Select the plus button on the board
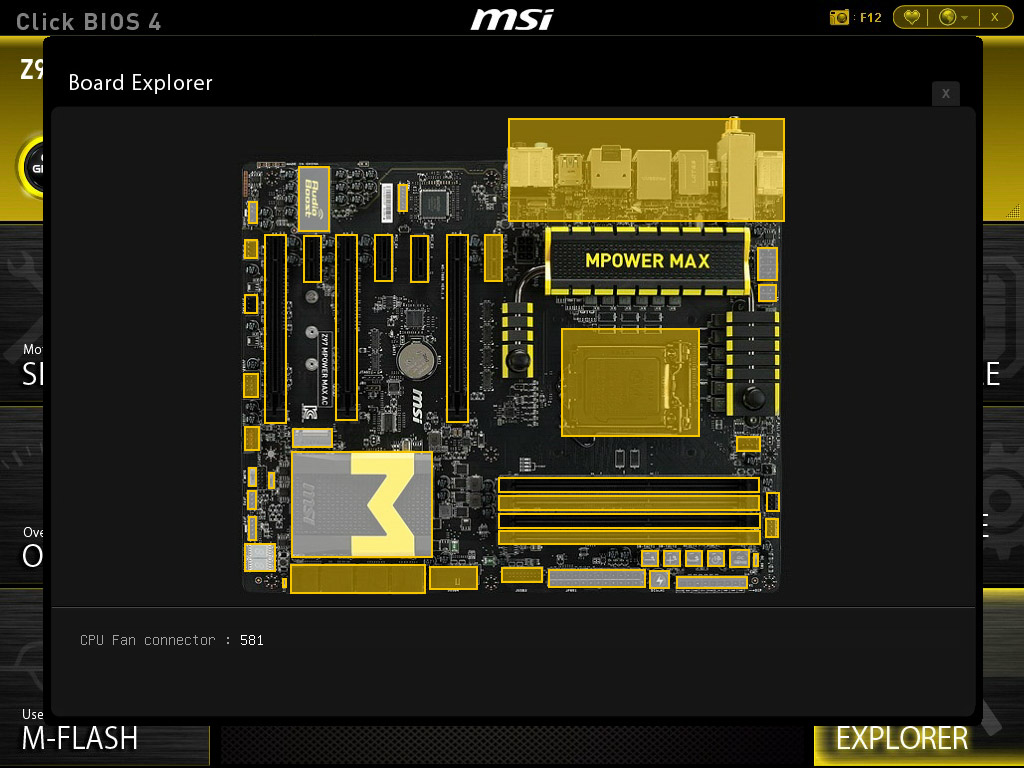The height and width of the screenshot is (768, 1024). pyautogui.click(x=671, y=558)
